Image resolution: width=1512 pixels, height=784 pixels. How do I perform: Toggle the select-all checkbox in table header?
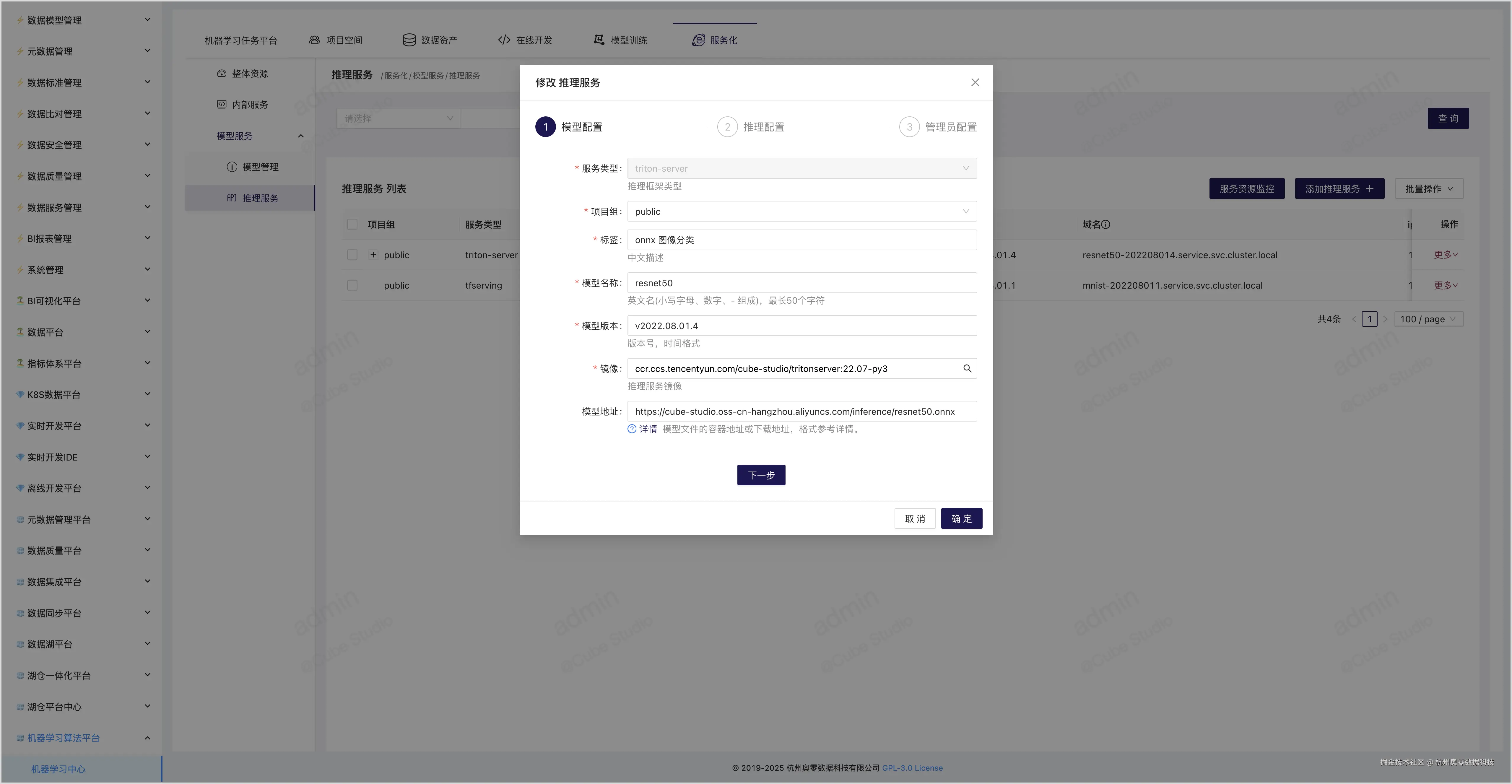click(352, 224)
